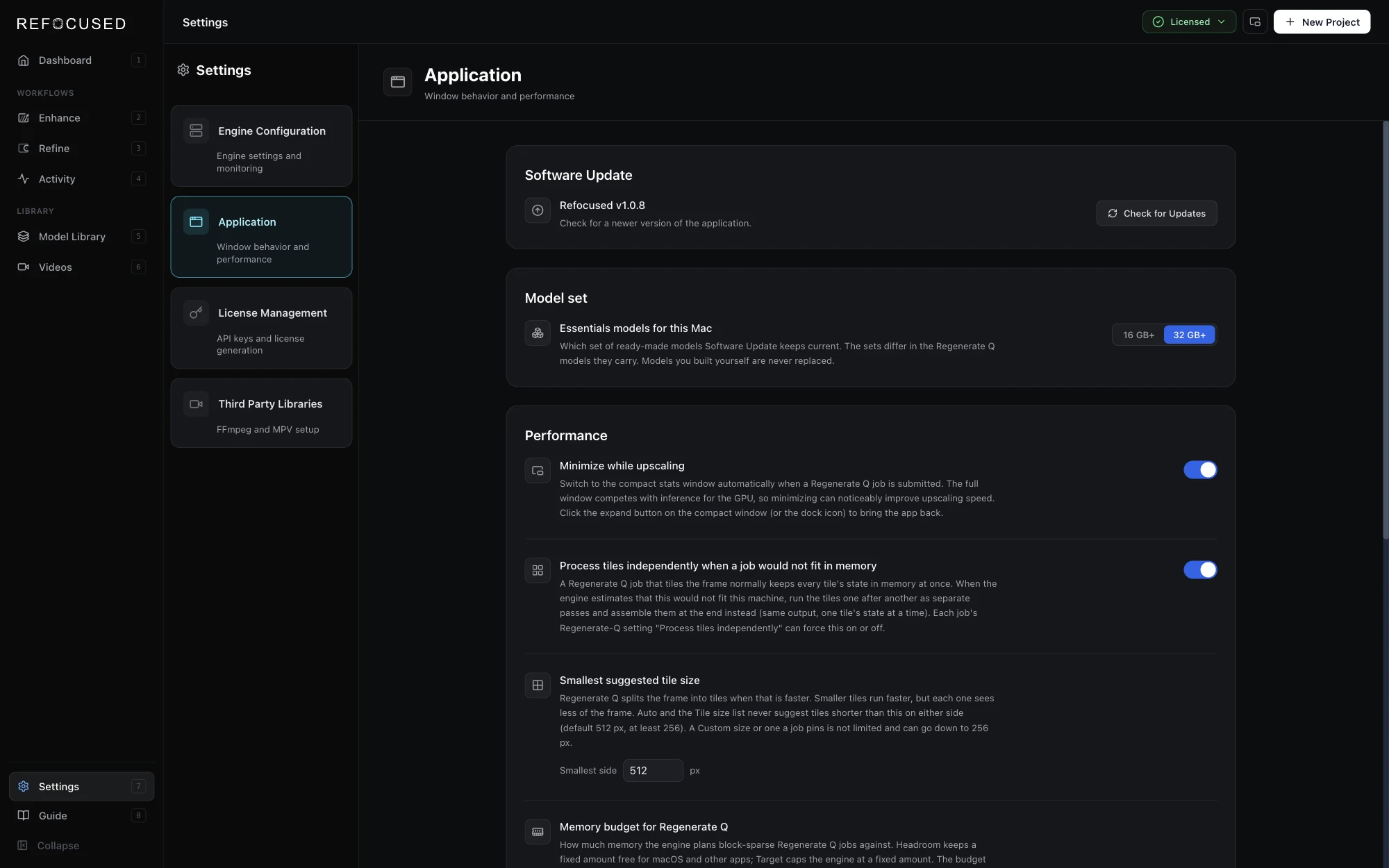Viewport: 1389px width, 868px height.
Task: Click the Refocused v1.0.8 label
Action: coord(602,206)
